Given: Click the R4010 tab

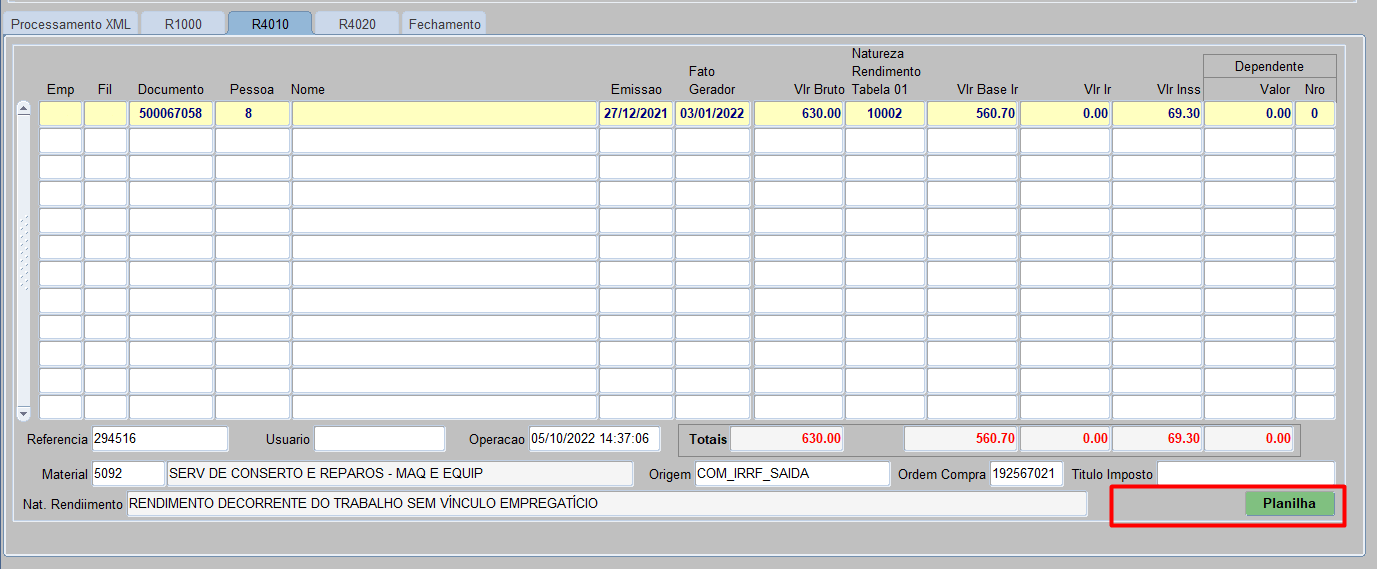Looking at the screenshot, I should (270, 24).
